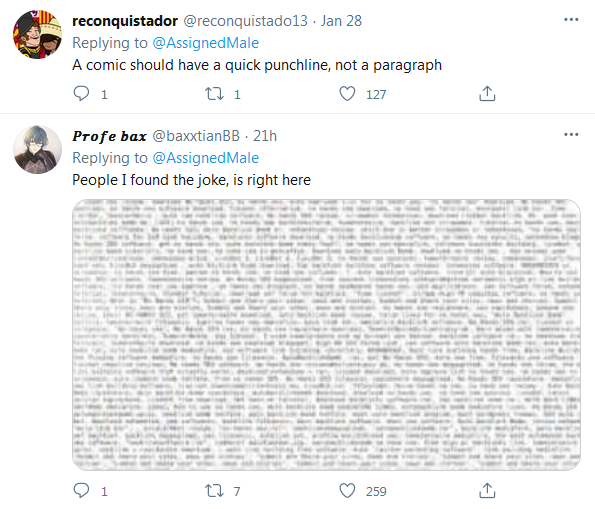Like reconquistador's tweet about punchlines
This screenshot has width=595, height=509.
pos(347,93)
